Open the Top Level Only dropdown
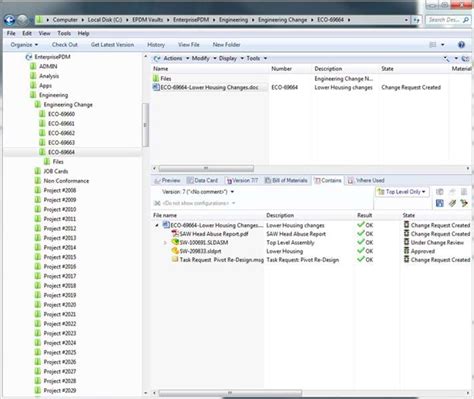Image resolution: width=474 pixels, height=399 pixels. point(402,192)
